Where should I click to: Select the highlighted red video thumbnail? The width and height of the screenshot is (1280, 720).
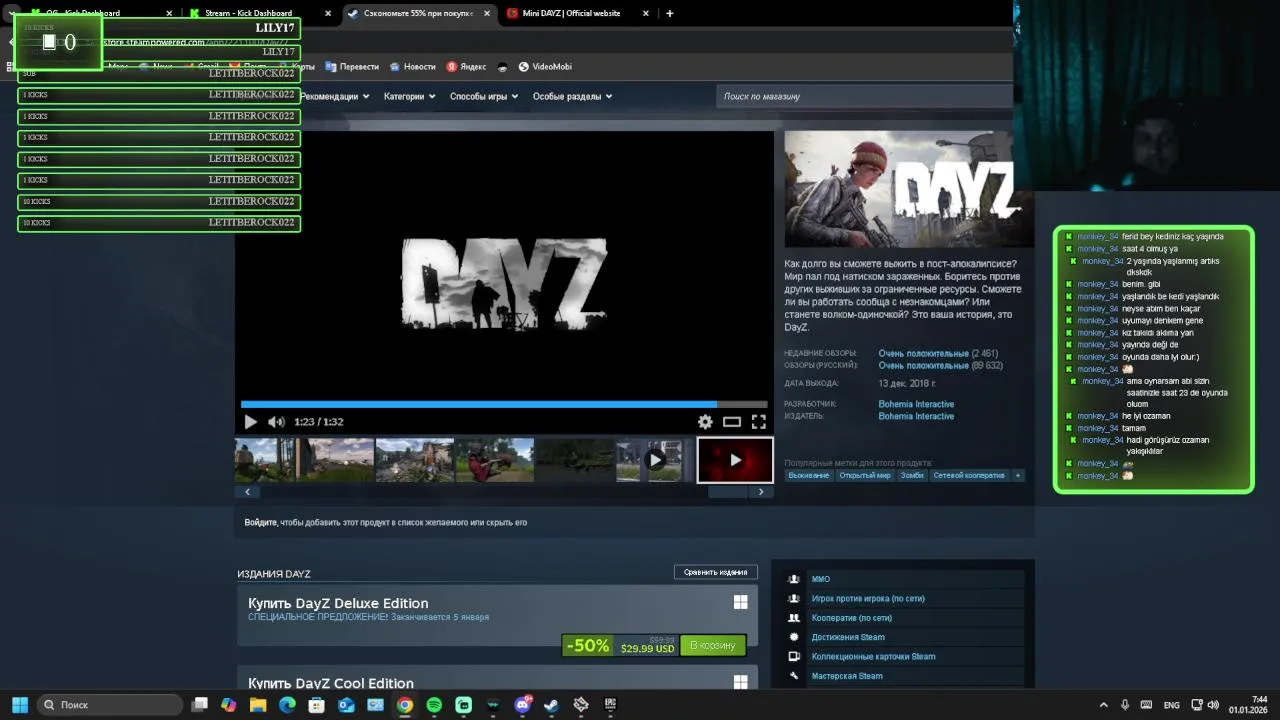click(x=735, y=460)
